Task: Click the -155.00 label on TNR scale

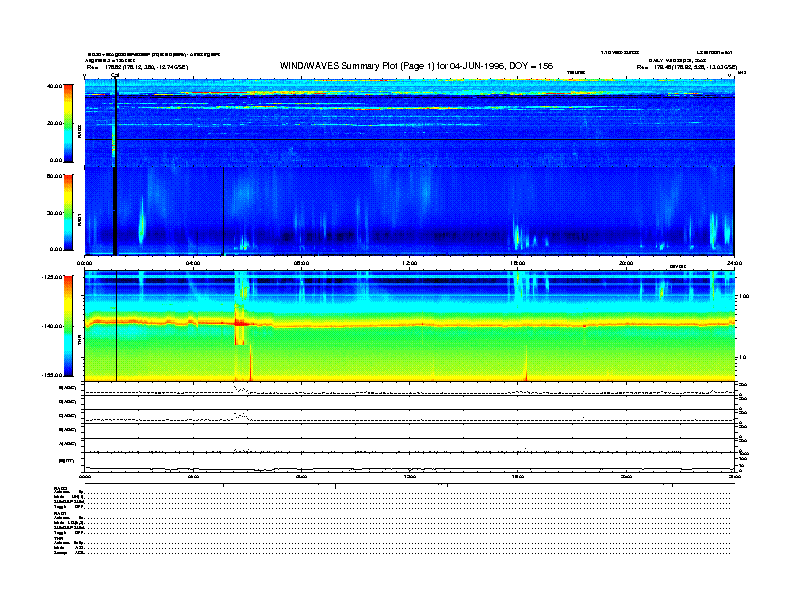Action: (x=52, y=375)
